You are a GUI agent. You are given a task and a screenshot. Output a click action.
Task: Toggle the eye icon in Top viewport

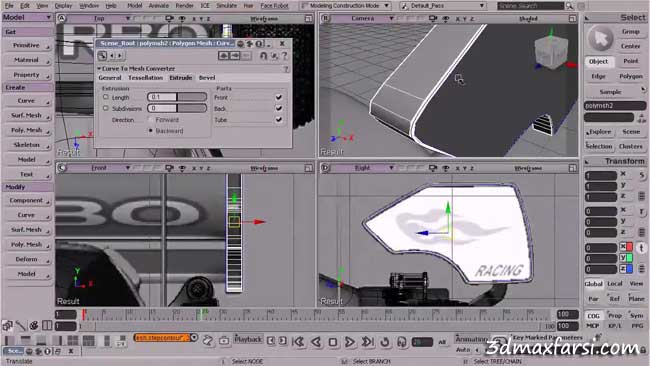(182, 18)
